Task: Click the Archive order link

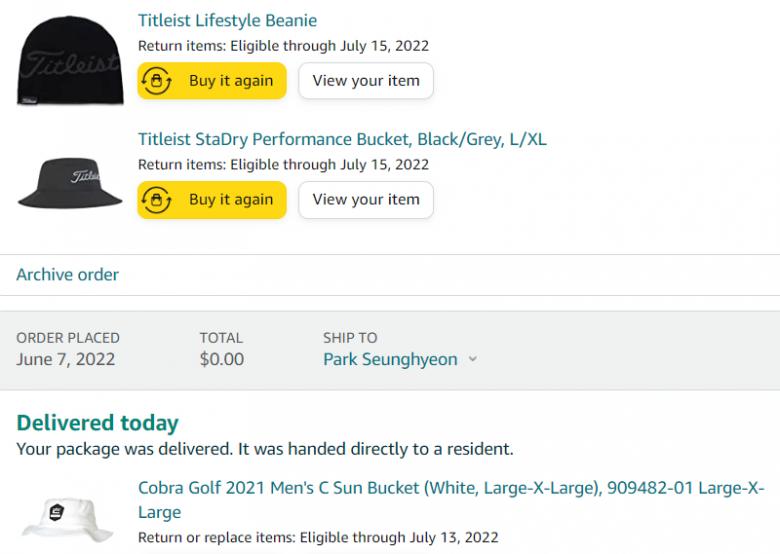Action: pos(68,275)
